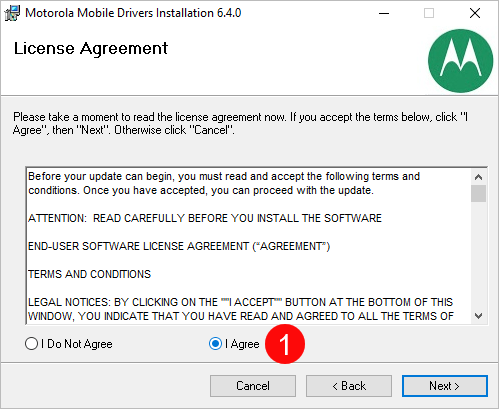499x409 pixels.
Task: Click the "END-USER SOFTWARE LICENSE AGREEMENT" line
Action: (x=179, y=246)
